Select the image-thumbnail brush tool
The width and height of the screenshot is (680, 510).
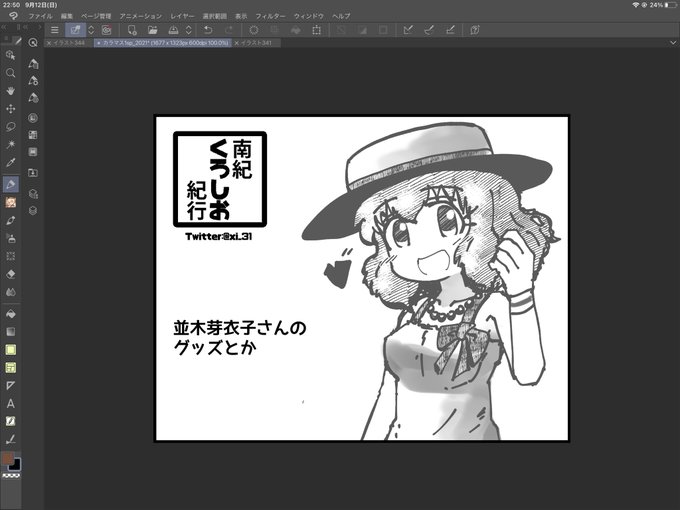point(10,202)
